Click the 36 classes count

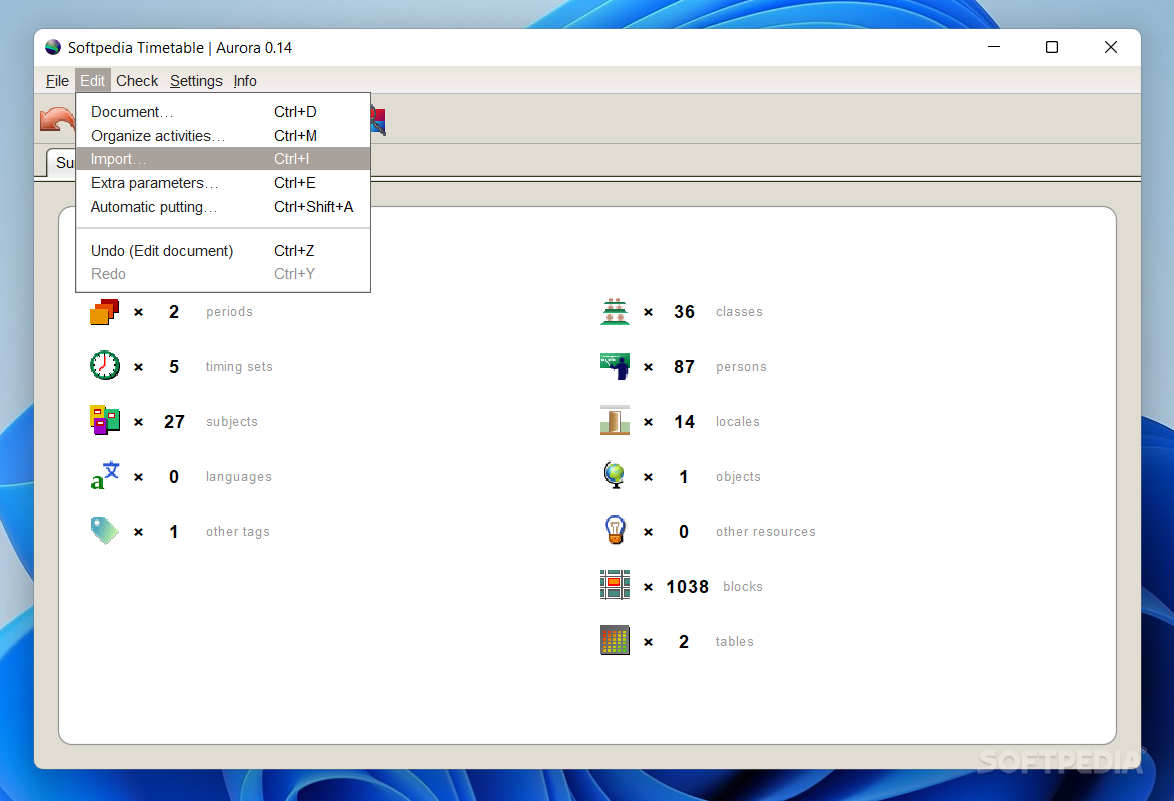point(684,311)
